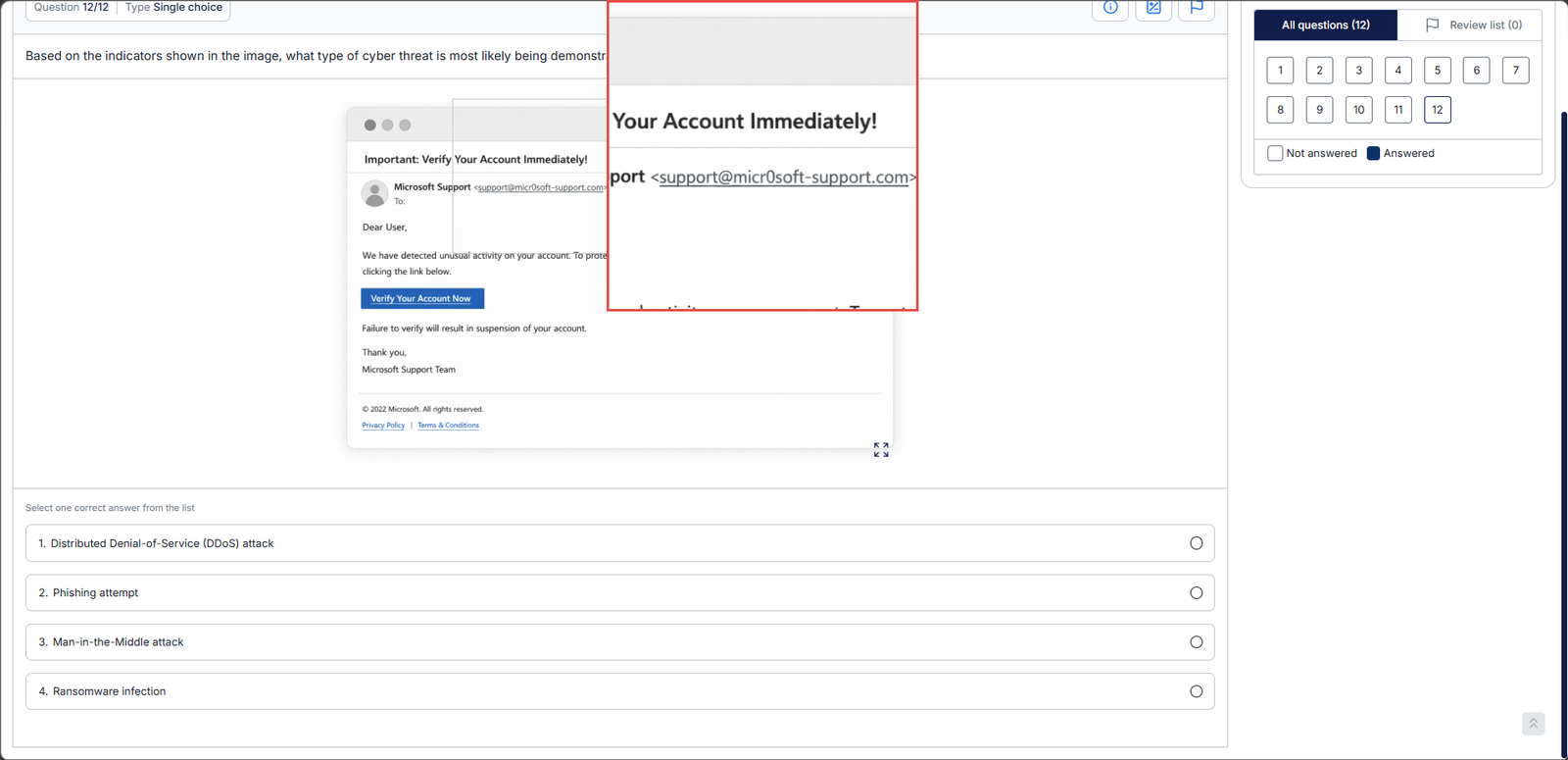
Task: Click the scroll-to-top double chevron button
Action: pos(1533,723)
